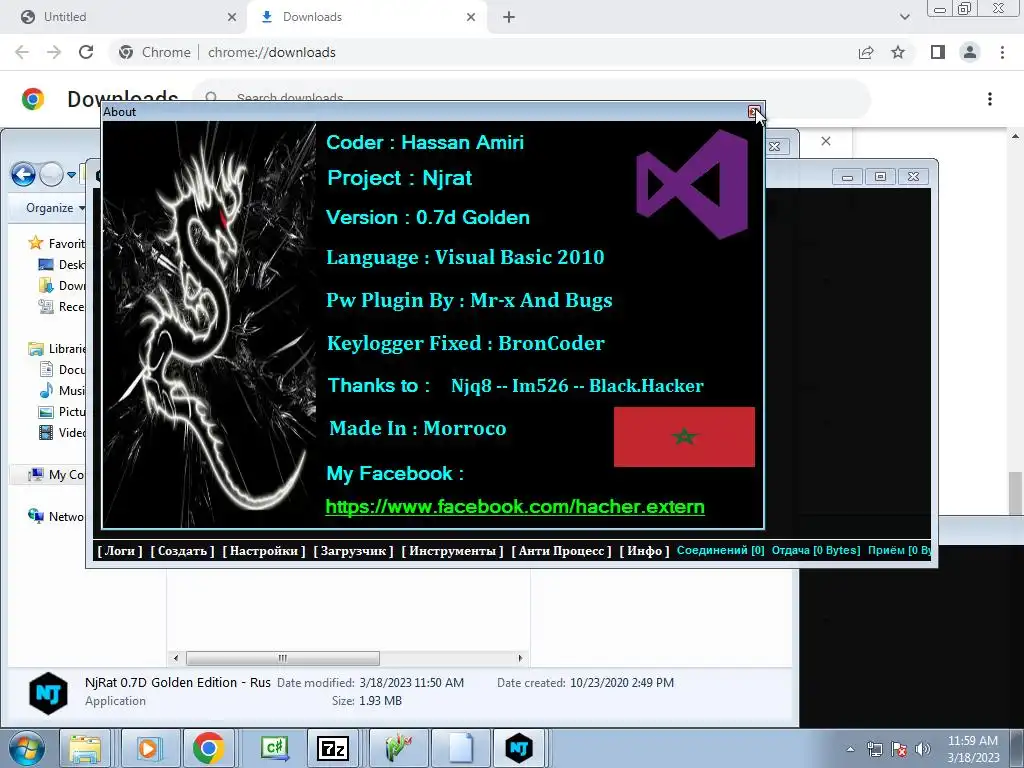1024x768 pixels.
Task: Open the taskbar clock 11:59 AM
Action: click(973, 749)
